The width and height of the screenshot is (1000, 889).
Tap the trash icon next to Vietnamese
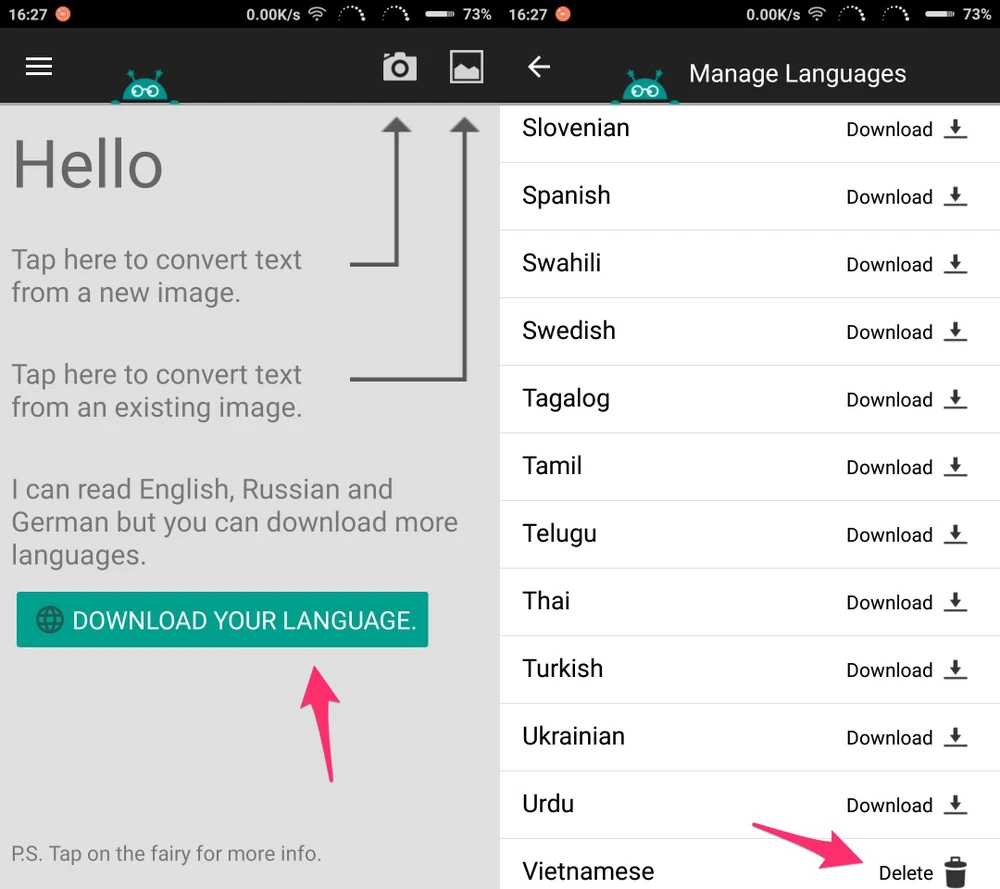coord(956,872)
